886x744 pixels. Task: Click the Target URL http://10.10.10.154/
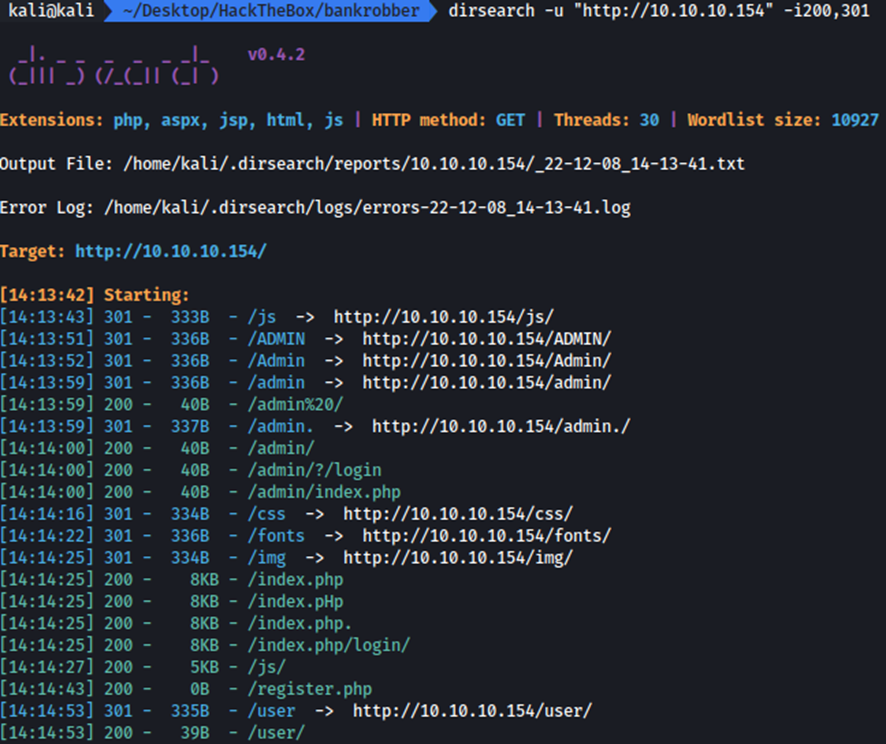coord(170,252)
